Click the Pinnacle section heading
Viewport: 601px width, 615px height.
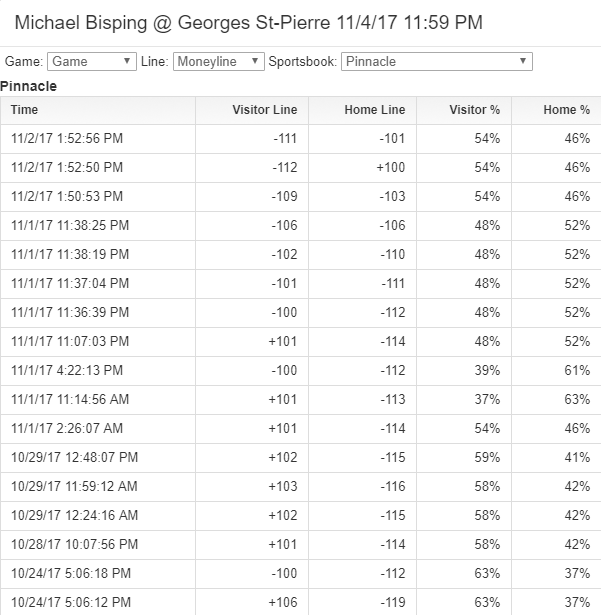point(29,86)
